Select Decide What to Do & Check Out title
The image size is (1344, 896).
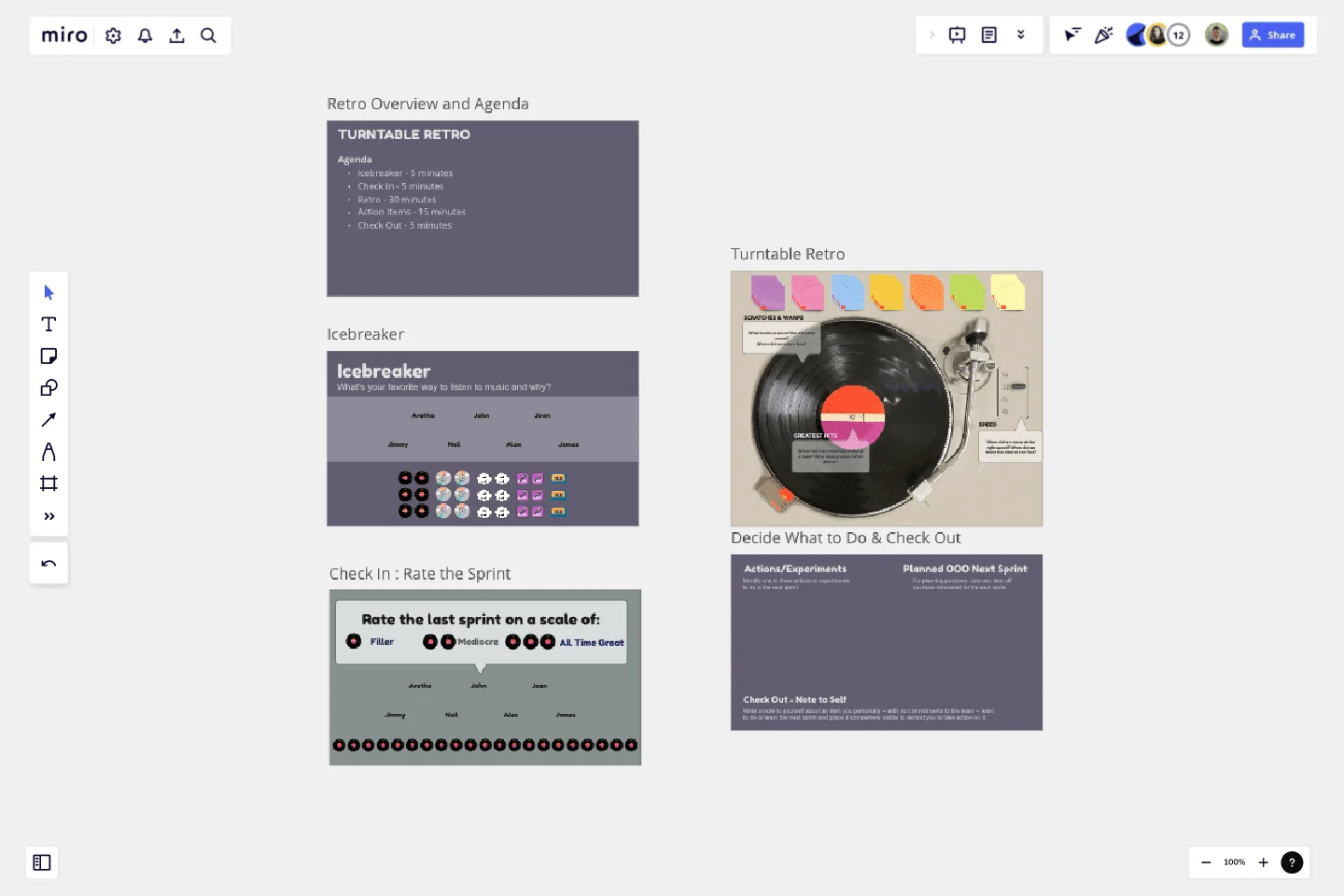click(x=846, y=538)
